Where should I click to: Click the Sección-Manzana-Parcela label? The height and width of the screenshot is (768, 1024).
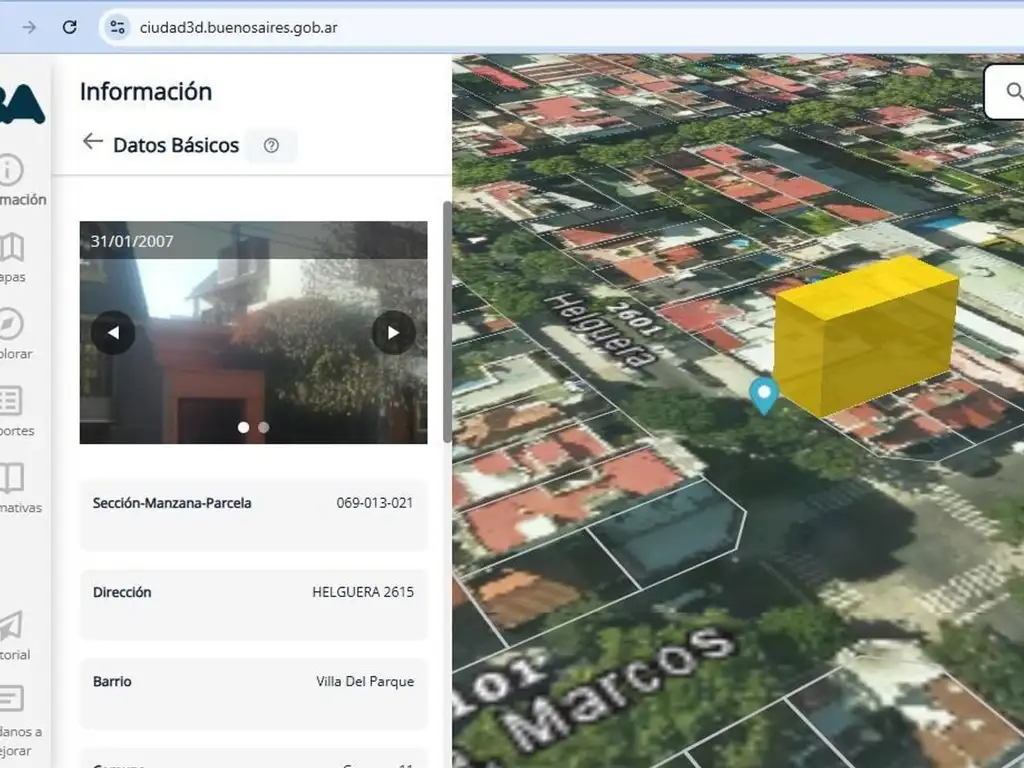click(172, 503)
